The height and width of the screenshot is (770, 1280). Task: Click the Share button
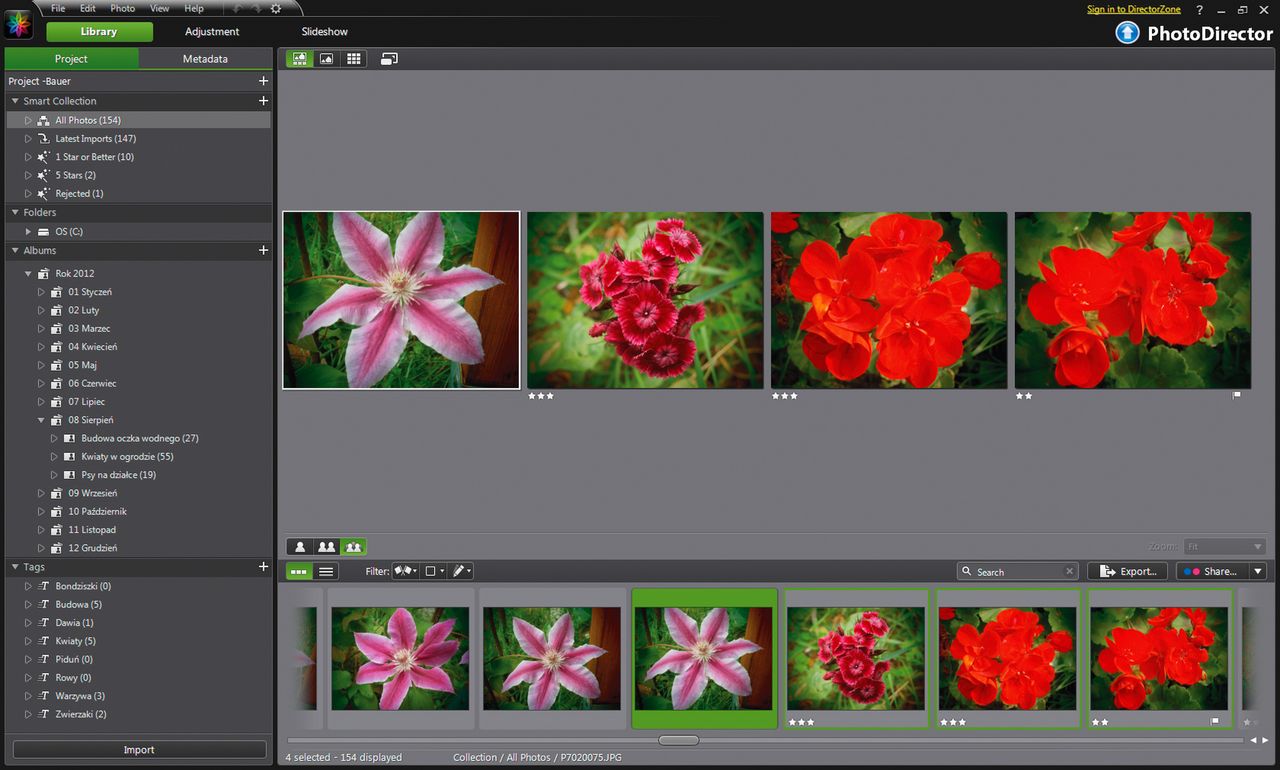click(1212, 571)
